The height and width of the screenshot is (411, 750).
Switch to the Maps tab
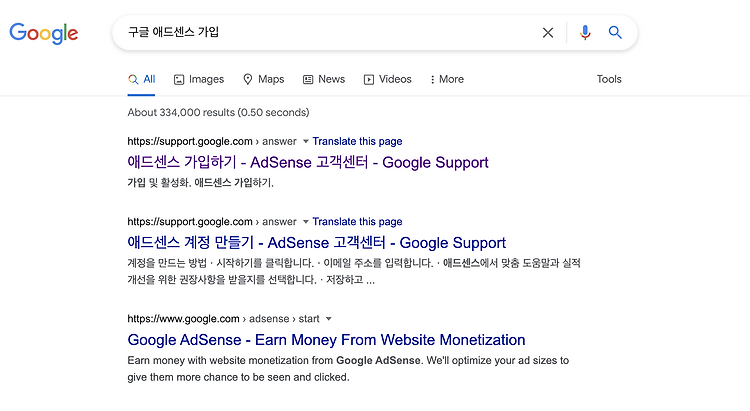point(264,79)
